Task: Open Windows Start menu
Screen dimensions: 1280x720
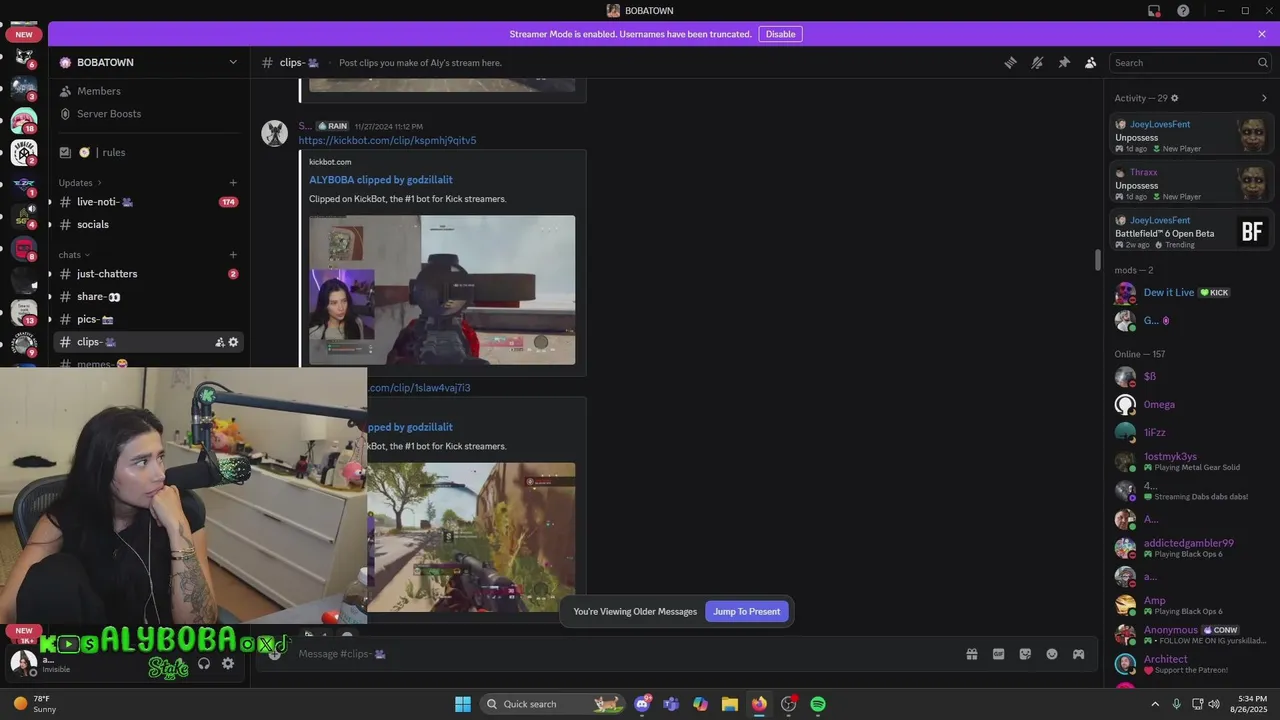Action: pyautogui.click(x=463, y=704)
